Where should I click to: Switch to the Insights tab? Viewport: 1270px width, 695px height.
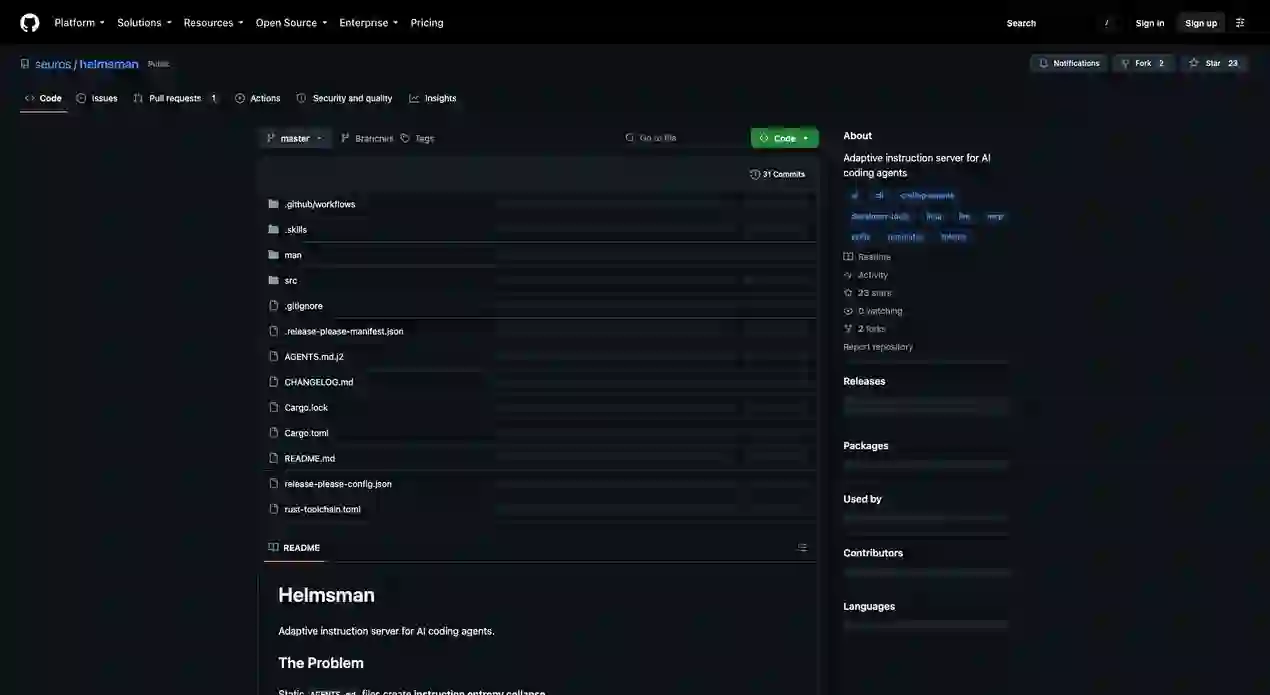(x=433, y=98)
